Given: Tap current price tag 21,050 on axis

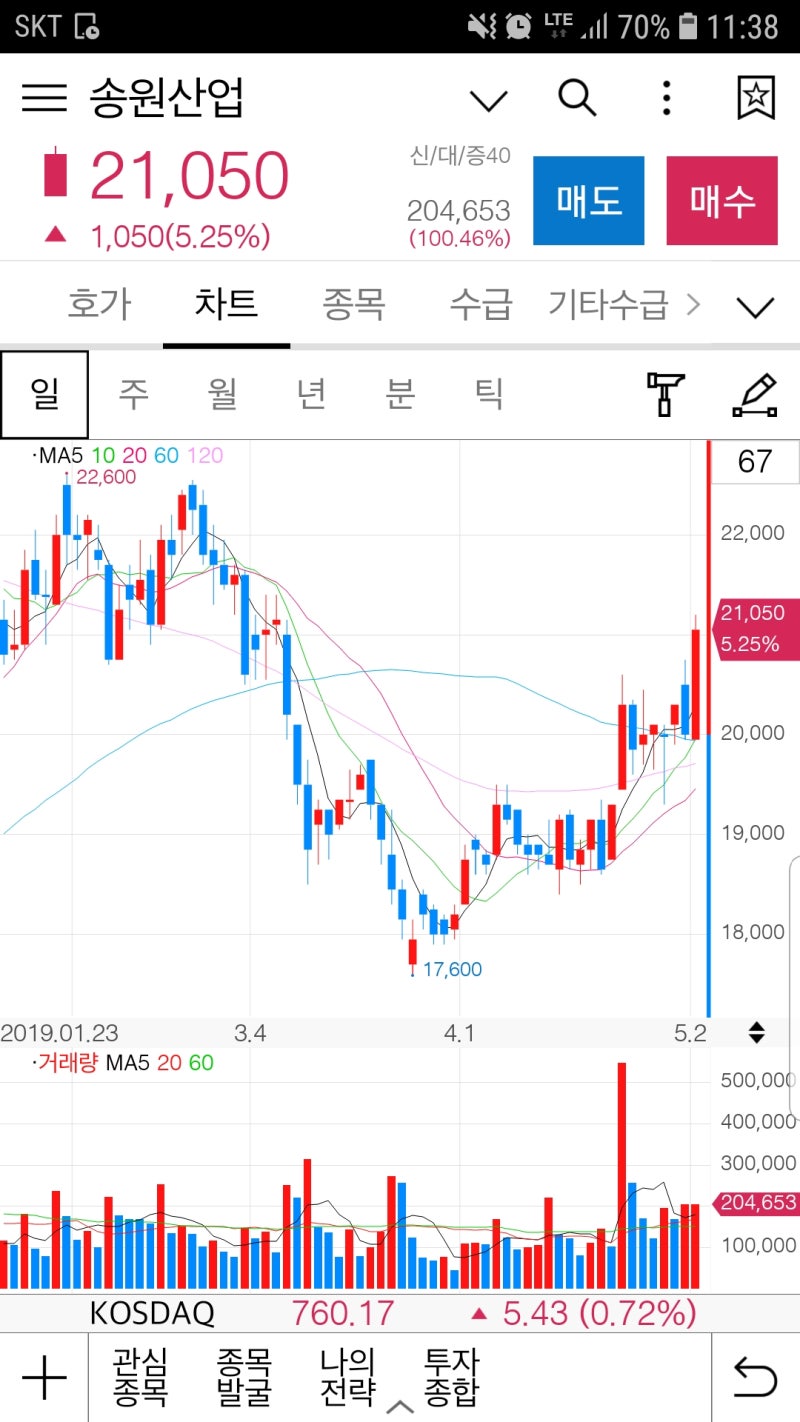Looking at the screenshot, I should point(755,628).
